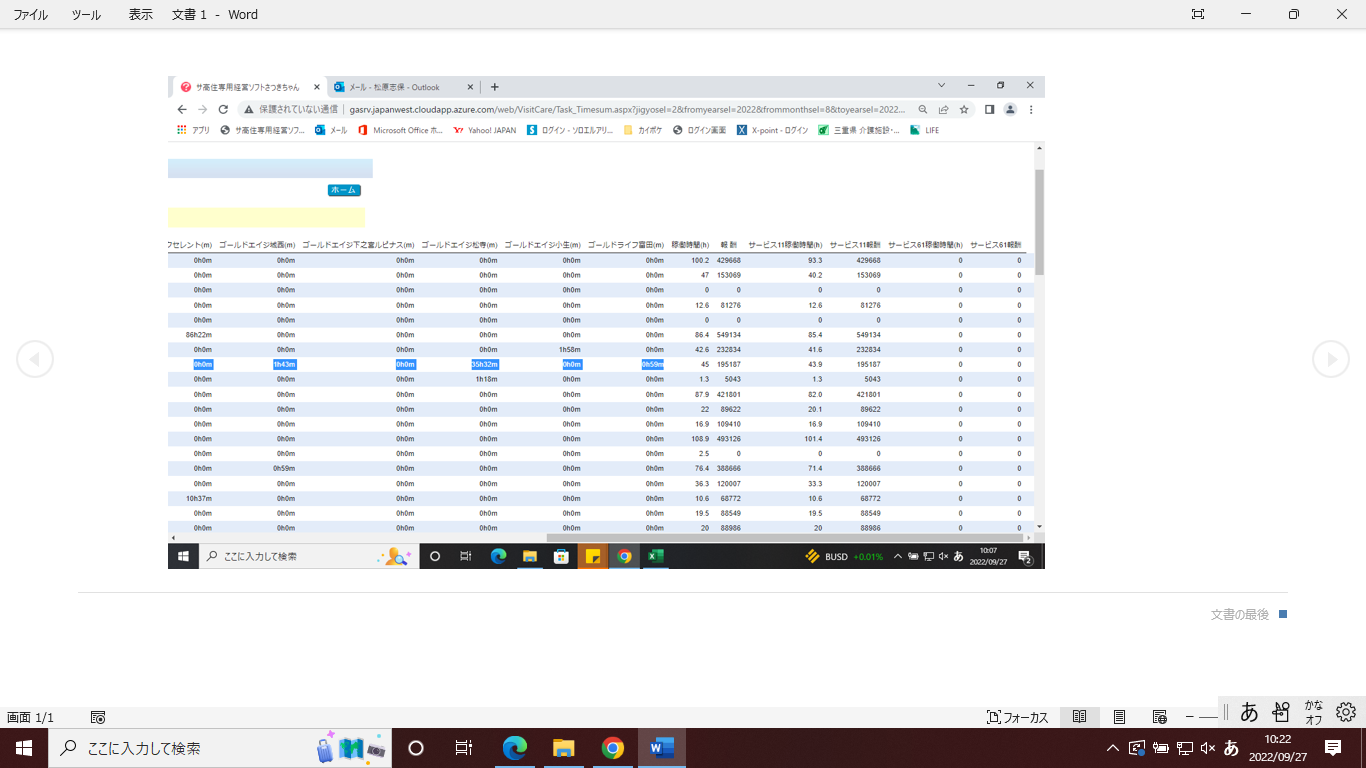This screenshot has width=1366, height=768.
Task: Open the IME pad tool icon
Action: [x=1281, y=711]
